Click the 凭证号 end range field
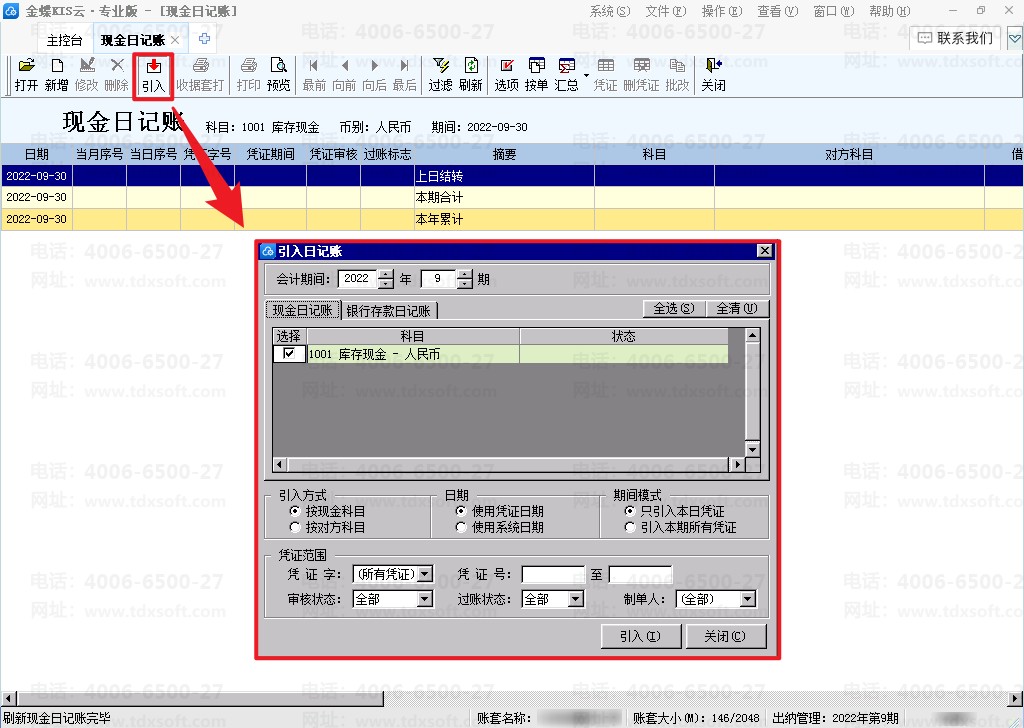Image resolution: width=1024 pixels, height=728 pixels. [x=640, y=574]
